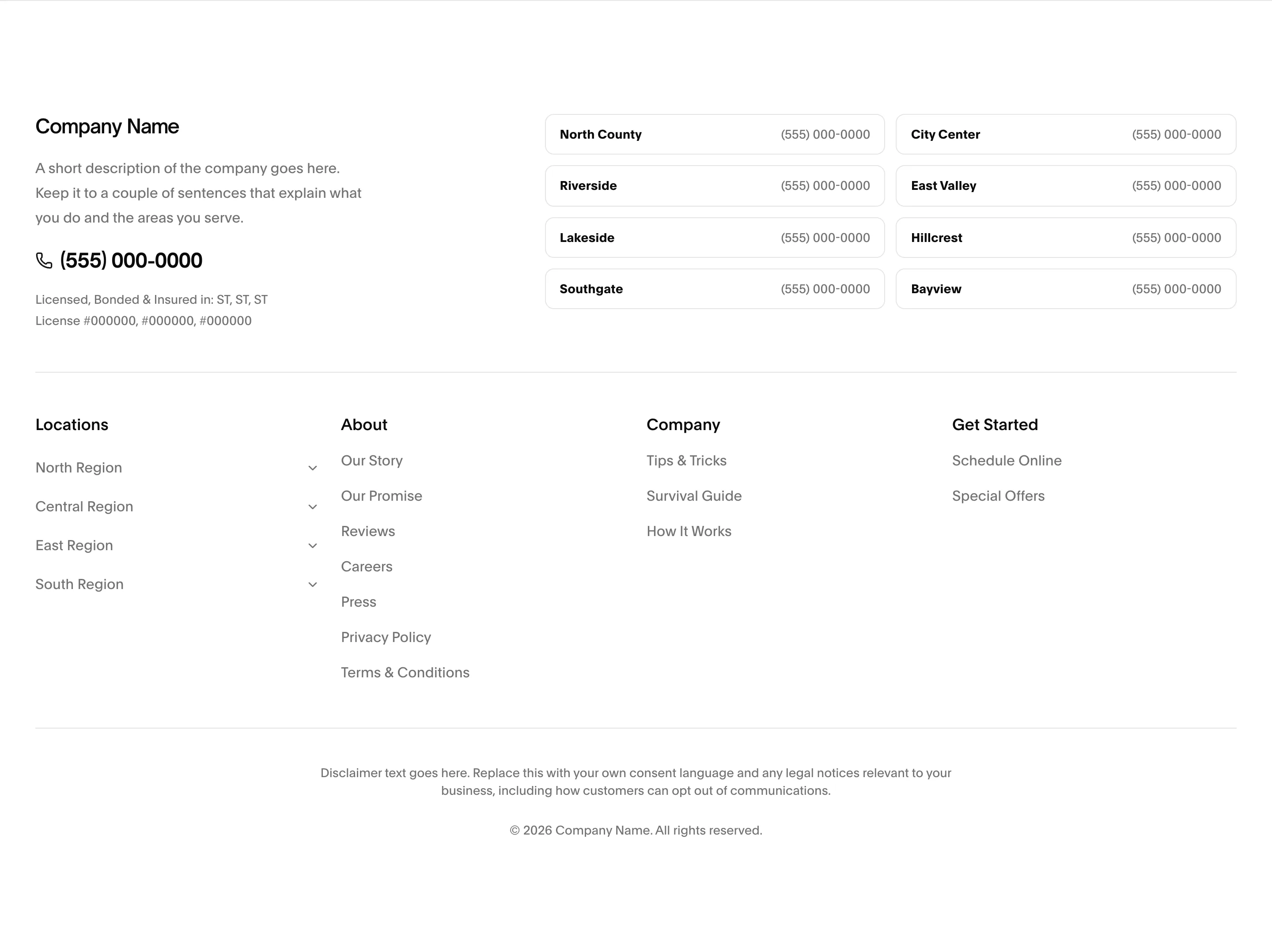This screenshot has height=952, width=1272.
Task: Open the North County location card
Action: [715, 135]
